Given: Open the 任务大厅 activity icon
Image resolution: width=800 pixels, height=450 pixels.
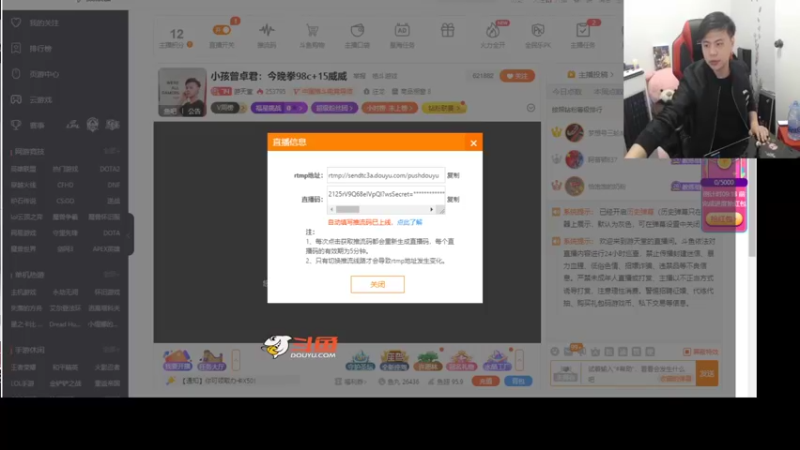Looking at the screenshot, I should (x=211, y=360).
